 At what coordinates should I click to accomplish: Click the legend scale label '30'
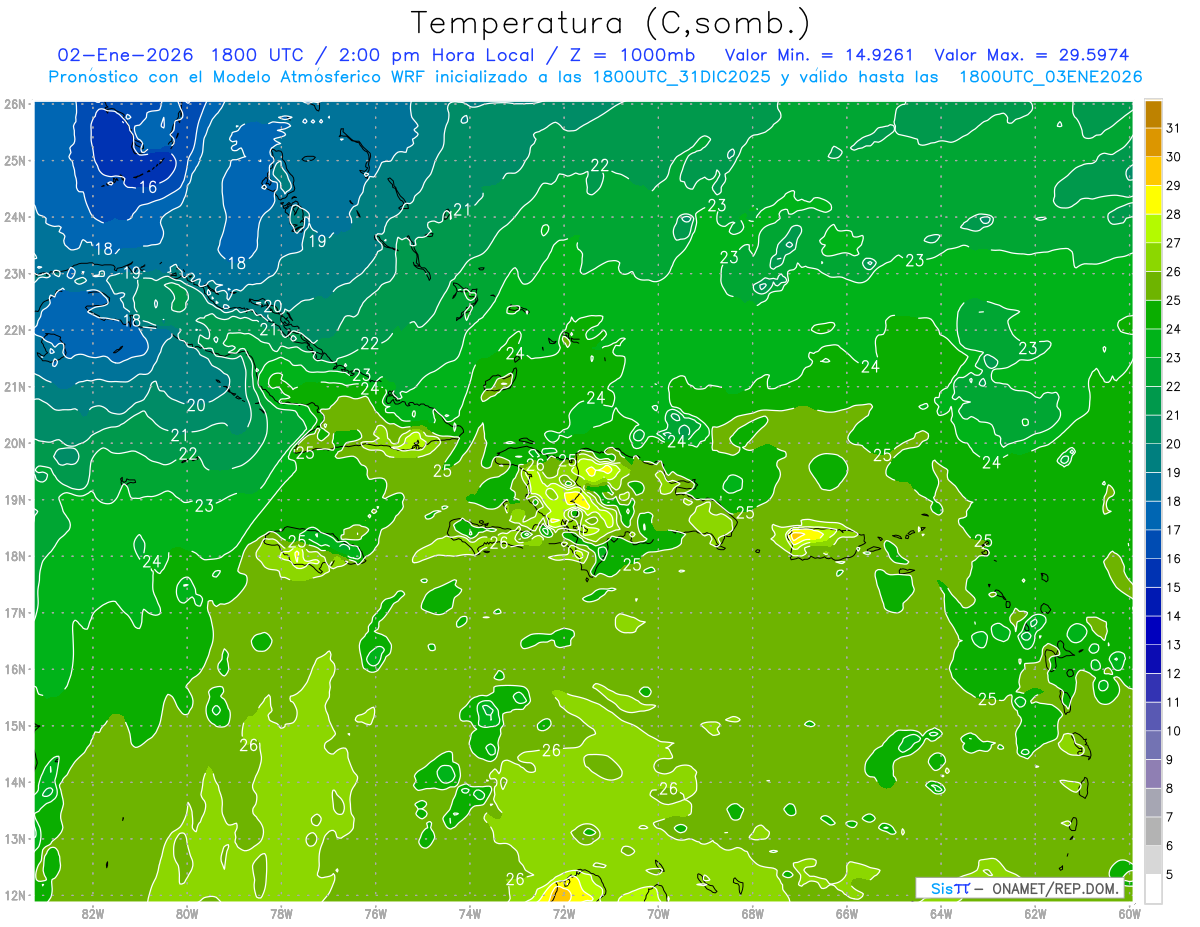[1174, 156]
